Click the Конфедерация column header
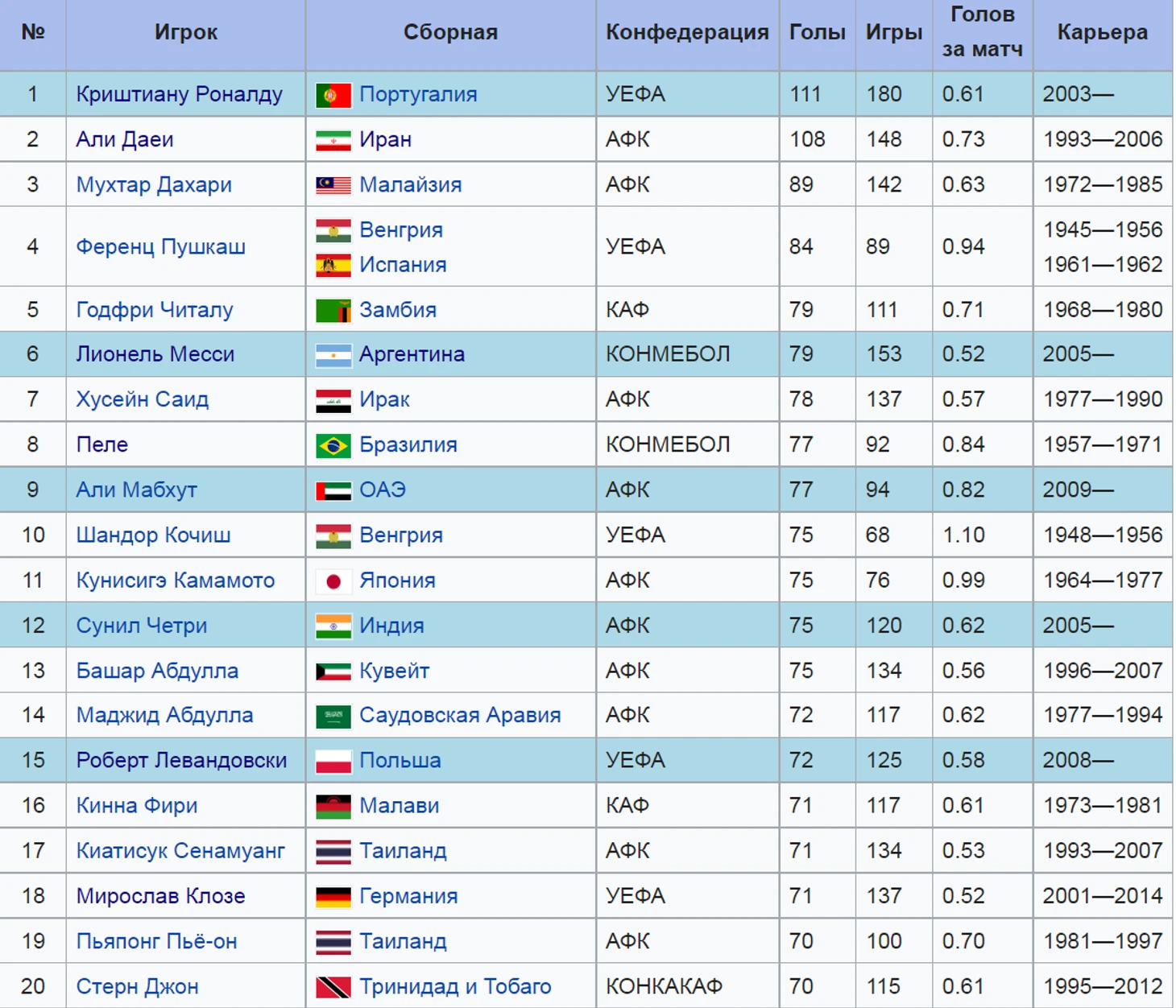 point(687,32)
